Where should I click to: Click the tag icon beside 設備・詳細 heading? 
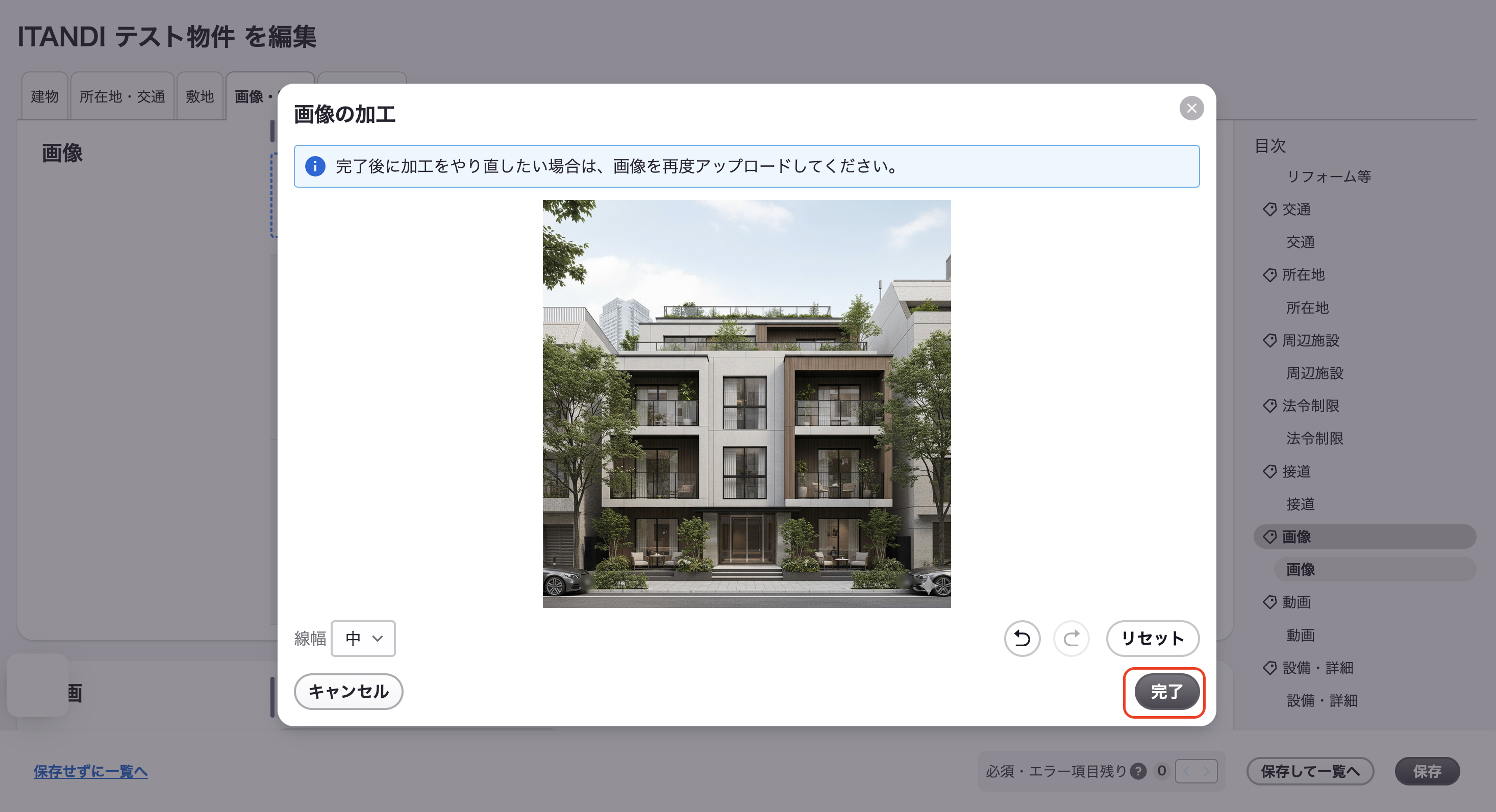[x=1269, y=668]
